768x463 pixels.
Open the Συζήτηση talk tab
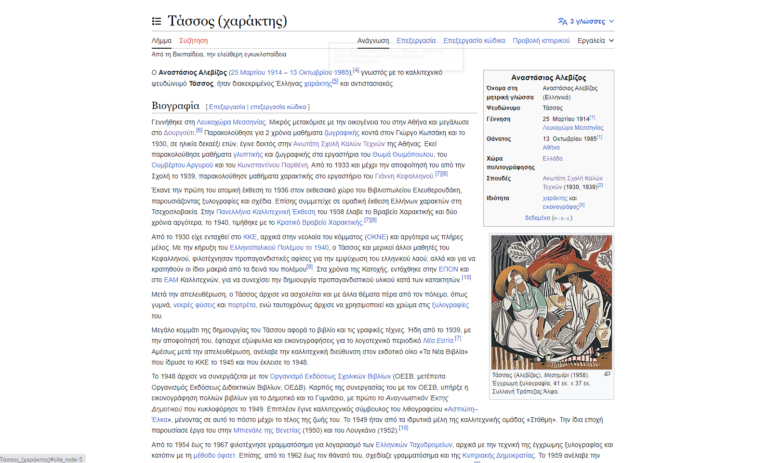point(193,41)
